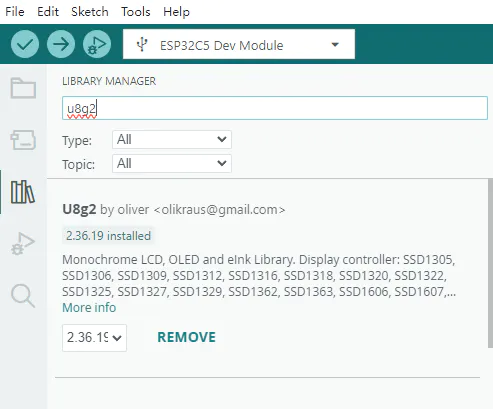The width and height of the screenshot is (493, 409).
Task: Expand the ESP32C5 Dev Module board dropdown
Action: point(239,44)
